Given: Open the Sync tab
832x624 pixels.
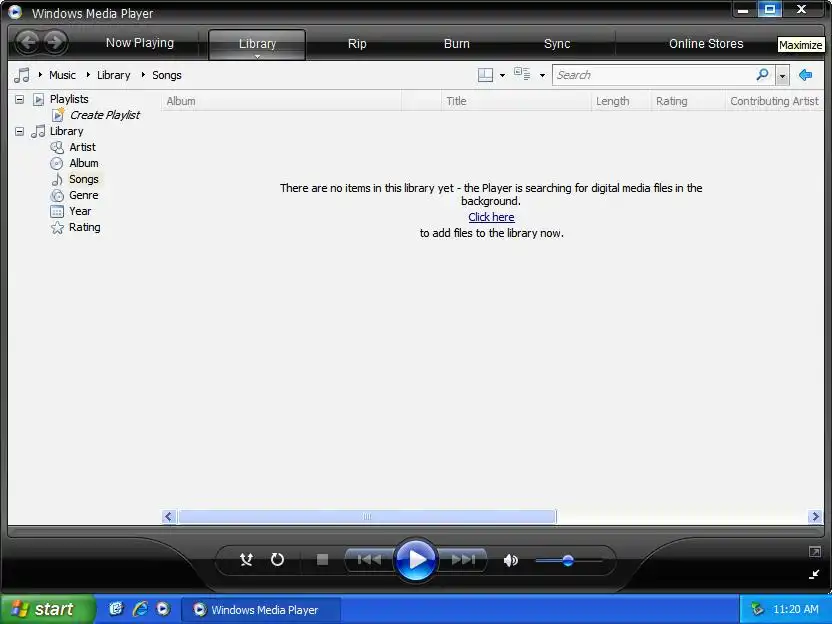Looking at the screenshot, I should [x=557, y=44].
